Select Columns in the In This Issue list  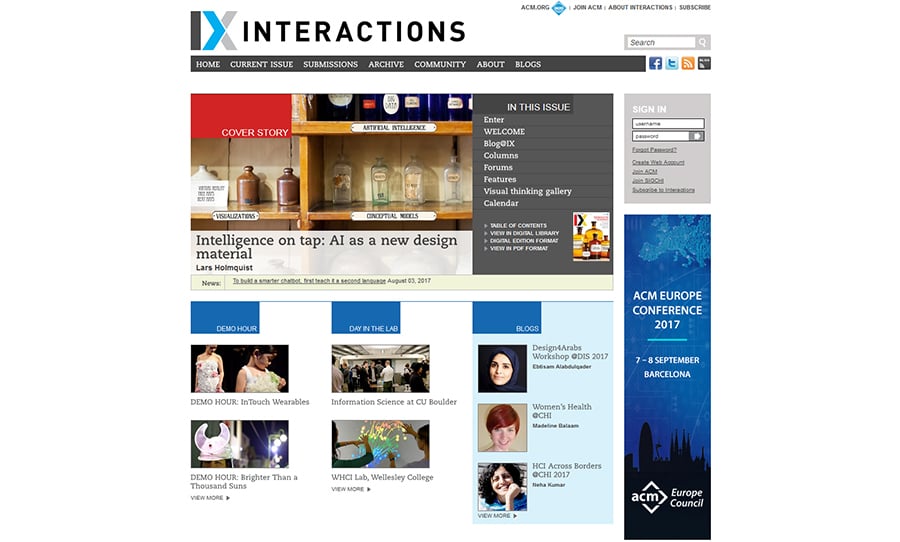[x=501, y=156]
